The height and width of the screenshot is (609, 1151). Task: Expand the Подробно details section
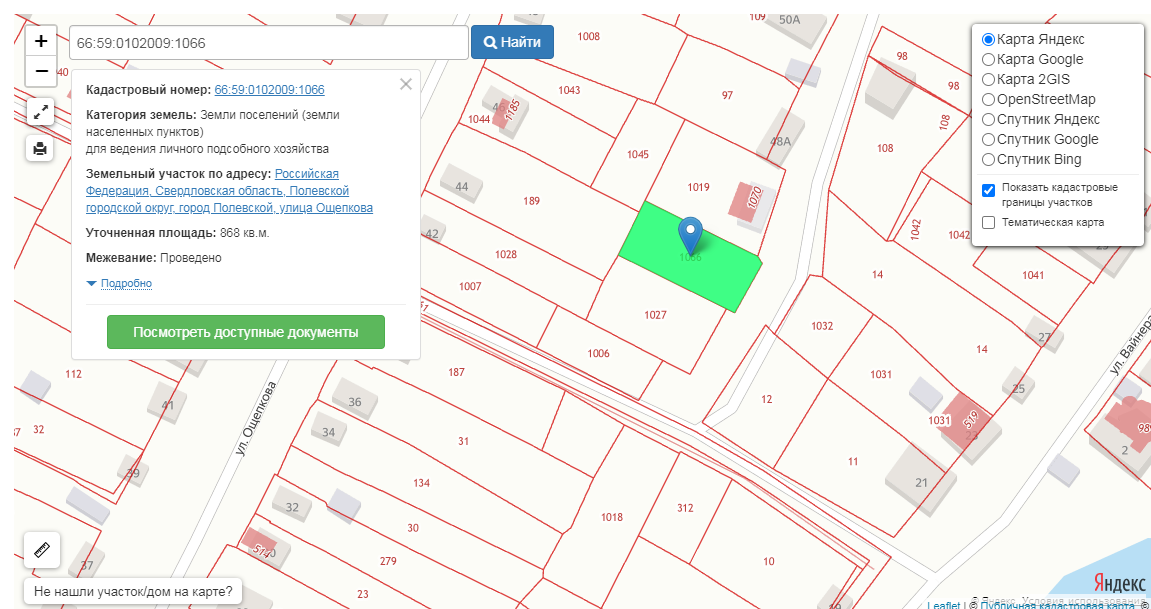click(x=126, y=283)
